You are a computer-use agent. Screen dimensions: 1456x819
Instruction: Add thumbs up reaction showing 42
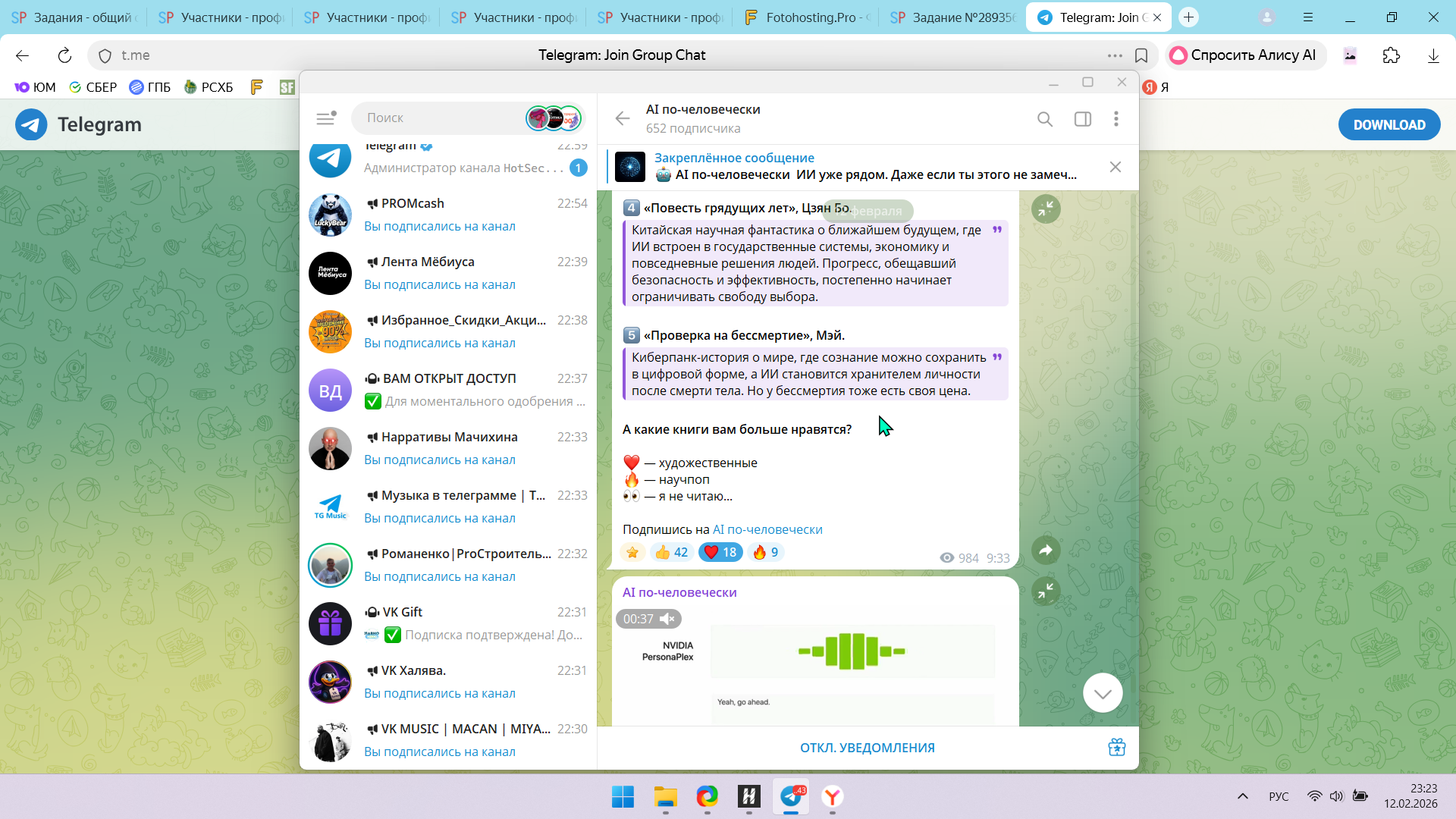point(672,552)
